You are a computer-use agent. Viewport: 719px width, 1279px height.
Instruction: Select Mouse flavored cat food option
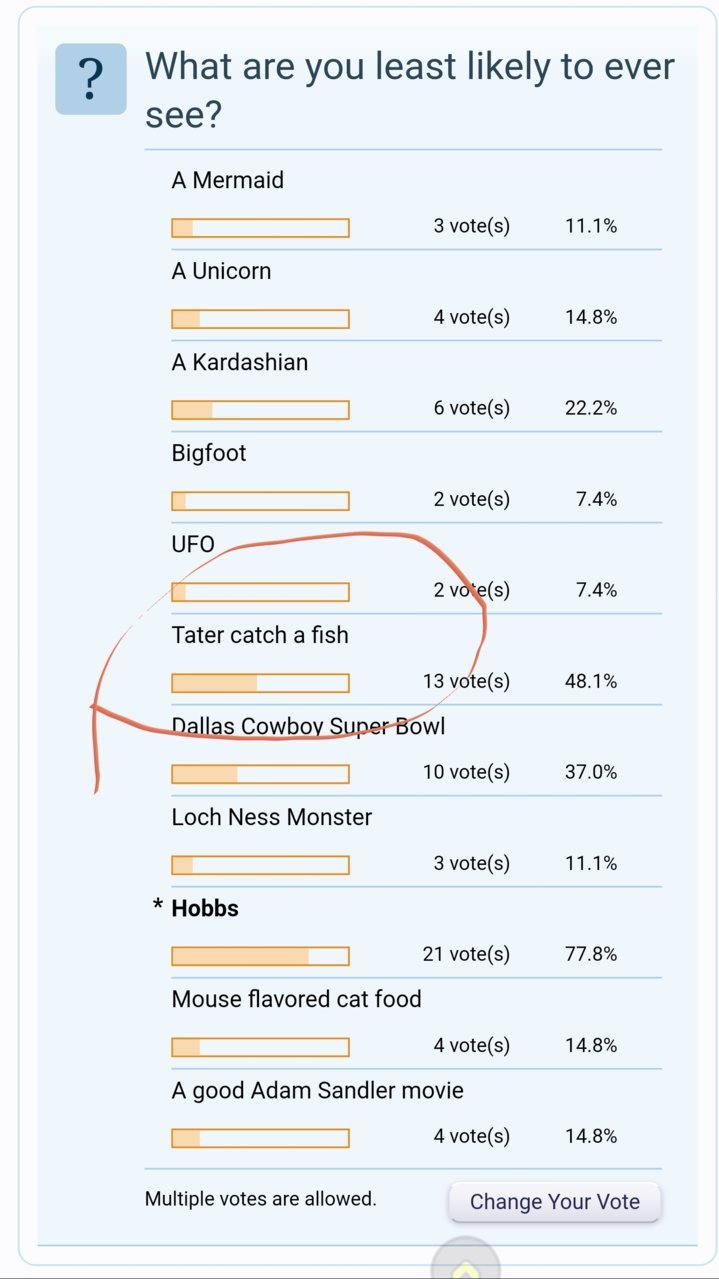tap(297, 999)
